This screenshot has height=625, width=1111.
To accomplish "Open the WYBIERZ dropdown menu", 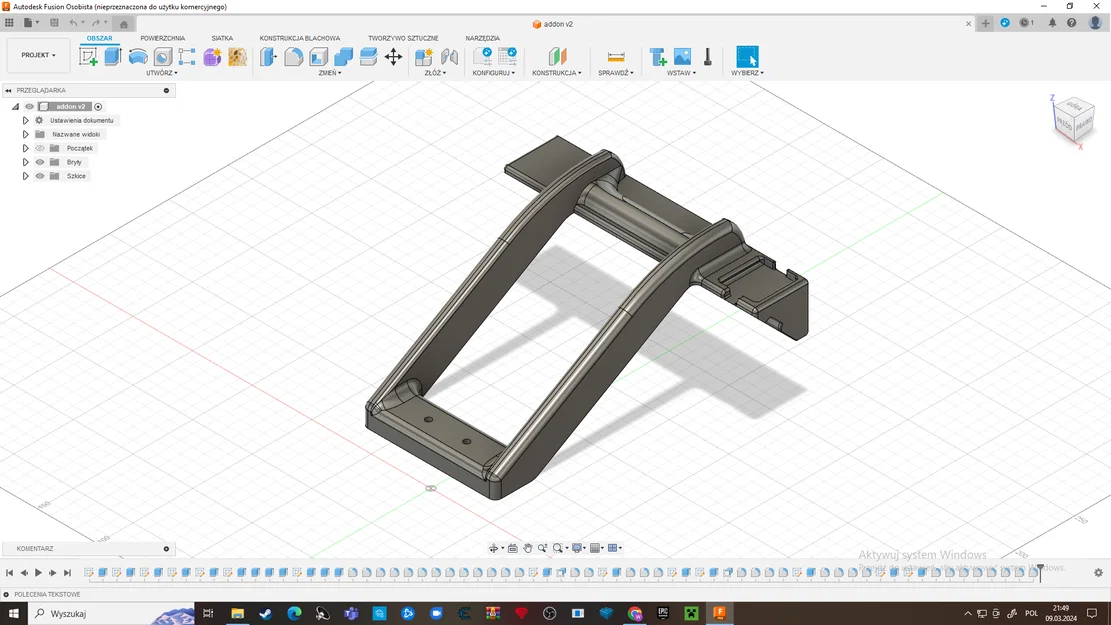I will point(748,73).
